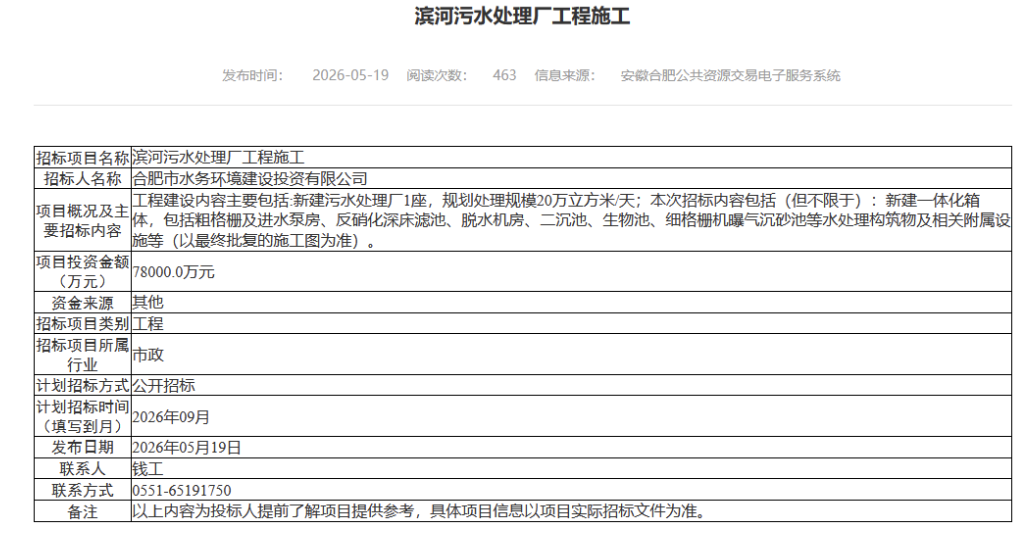Viewport: 1028px width, 540px height.
Task: Click the 招标项目类别 label
Action: 83,324
